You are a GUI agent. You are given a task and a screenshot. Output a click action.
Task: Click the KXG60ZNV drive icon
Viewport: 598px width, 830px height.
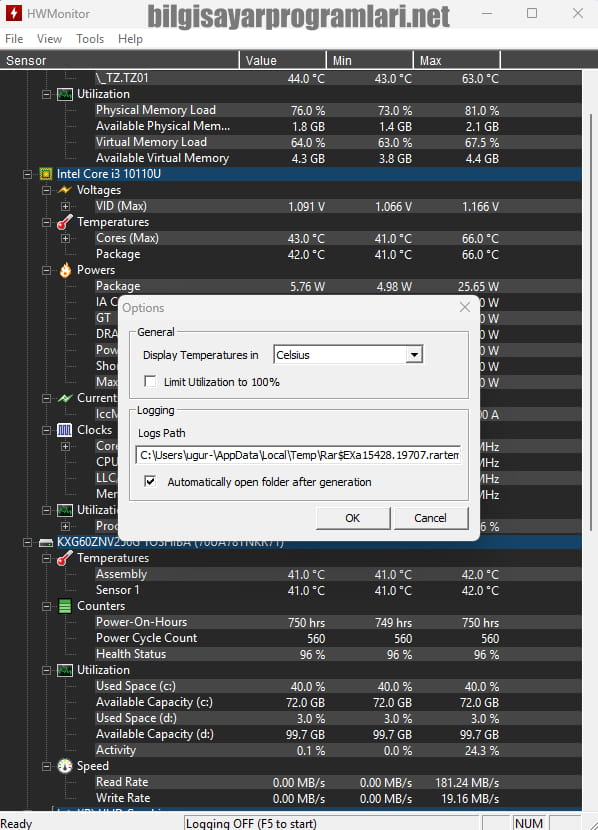pyautogui.click(x=46, y=543)
